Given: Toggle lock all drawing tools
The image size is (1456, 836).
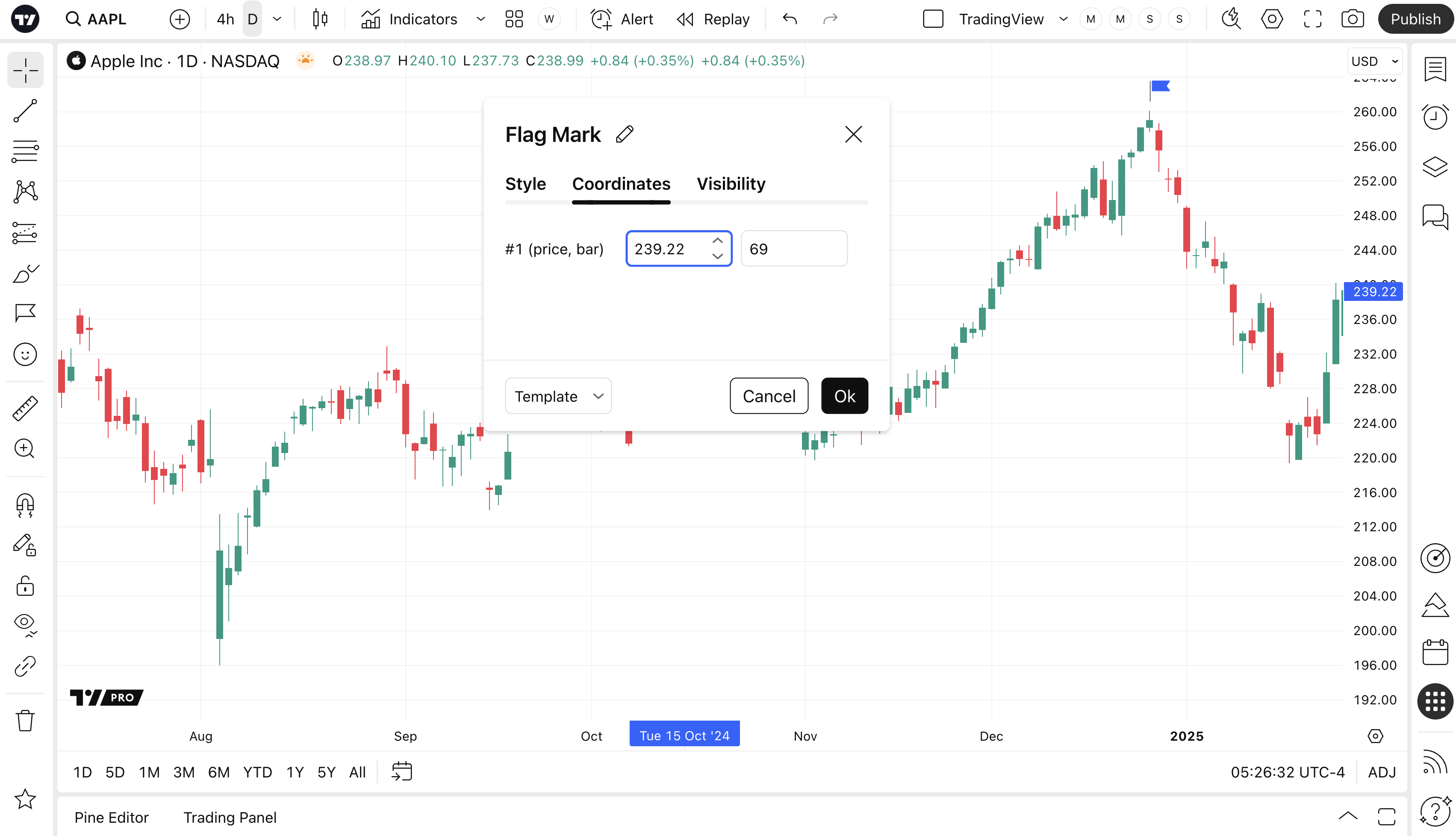Looking at the screenshot, I should pos(25,586).
